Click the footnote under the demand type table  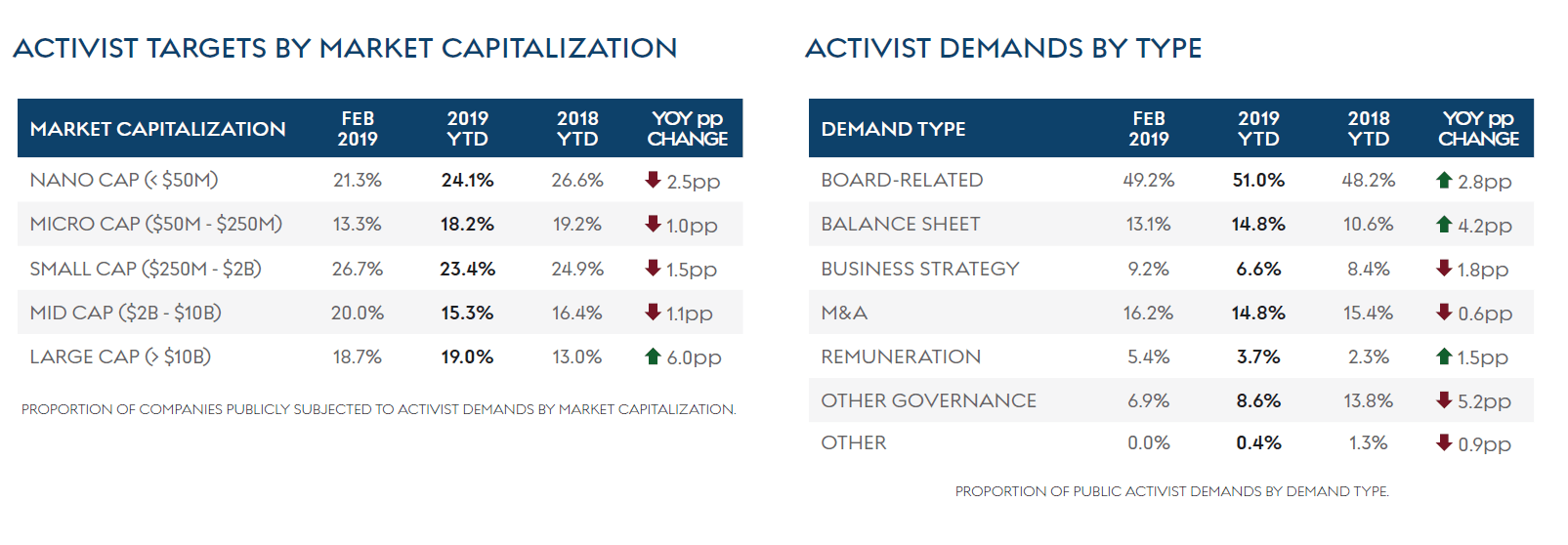[x=1171, y=491]
